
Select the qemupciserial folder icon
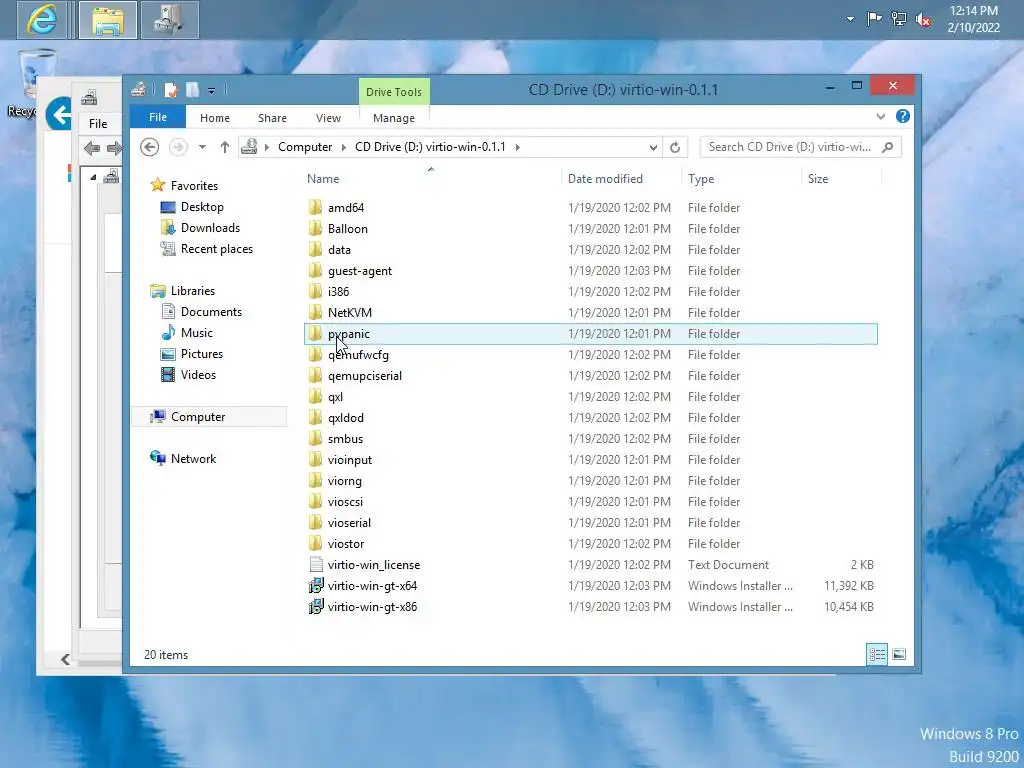[315, 376]
